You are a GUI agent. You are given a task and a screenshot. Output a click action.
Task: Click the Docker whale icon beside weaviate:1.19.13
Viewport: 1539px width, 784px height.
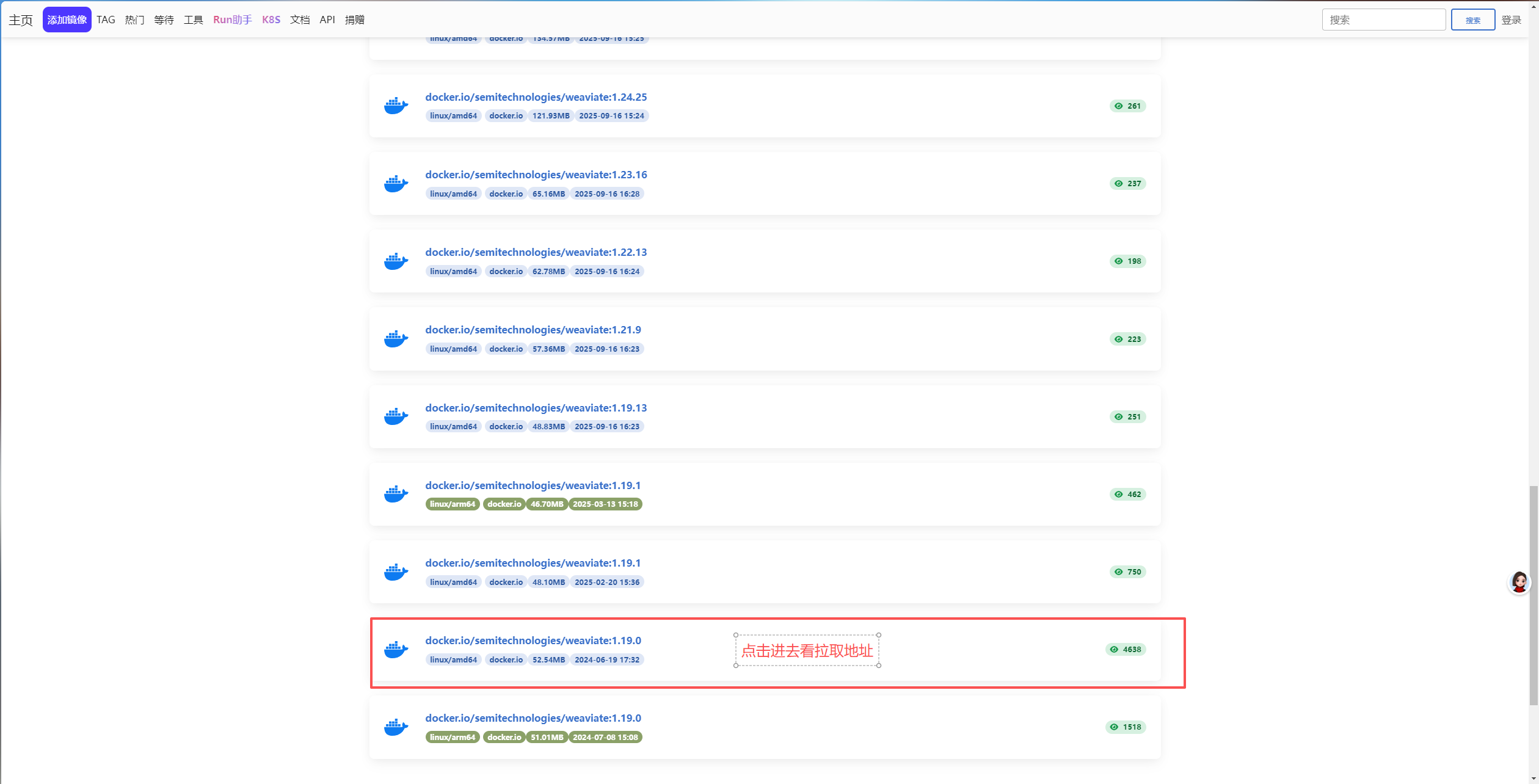(396, 416)
